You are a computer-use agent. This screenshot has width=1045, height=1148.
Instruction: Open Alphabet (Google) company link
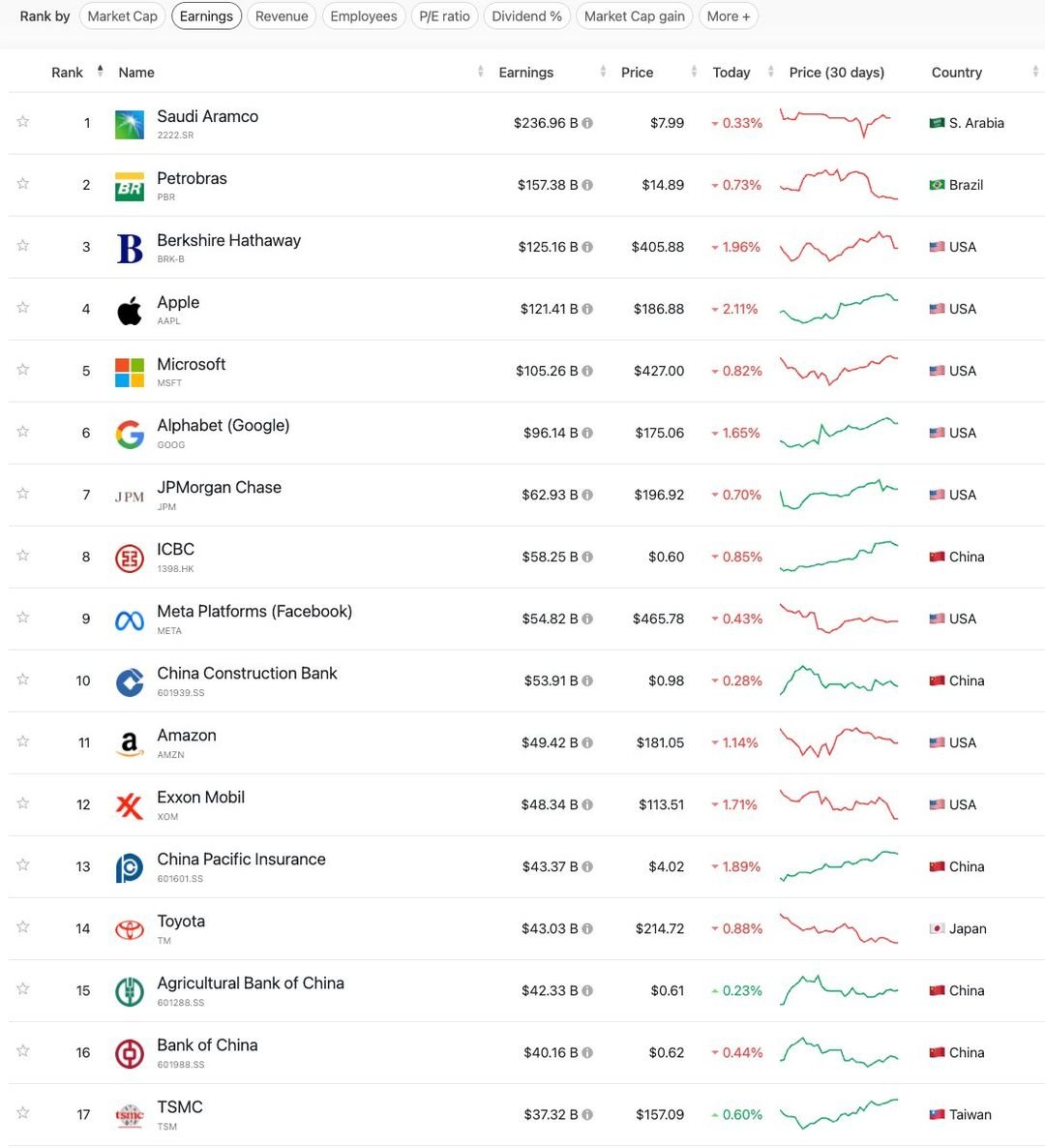[224, 425]
